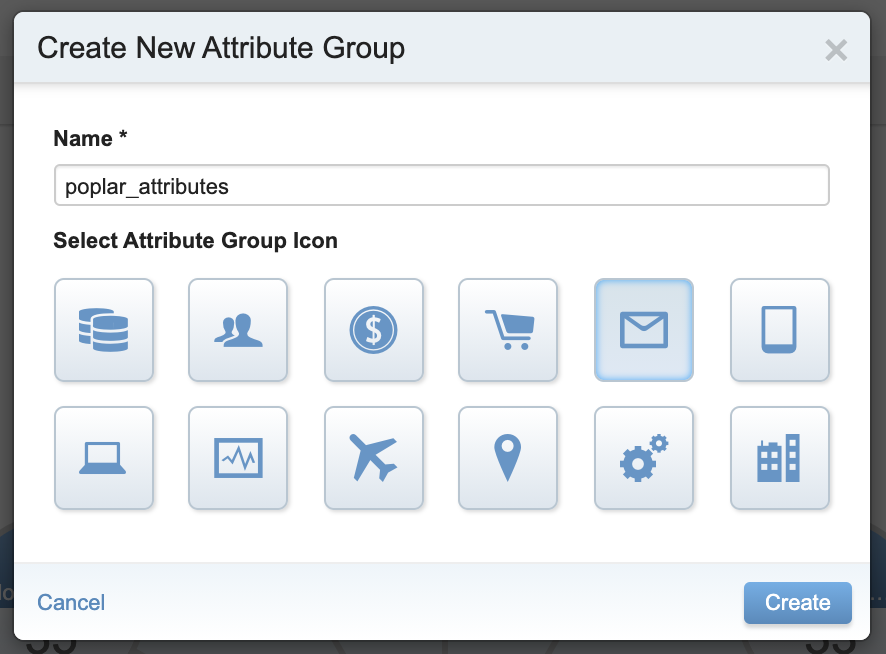Select the database stack icon
Image resolution: width=886 pixels, height=654 pixels.
[104, 330]
